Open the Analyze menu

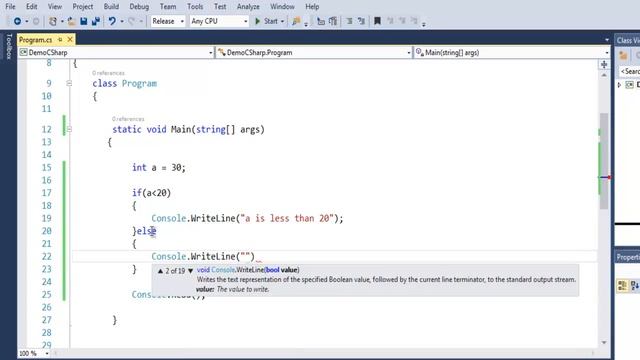click(x=248, y=7)
